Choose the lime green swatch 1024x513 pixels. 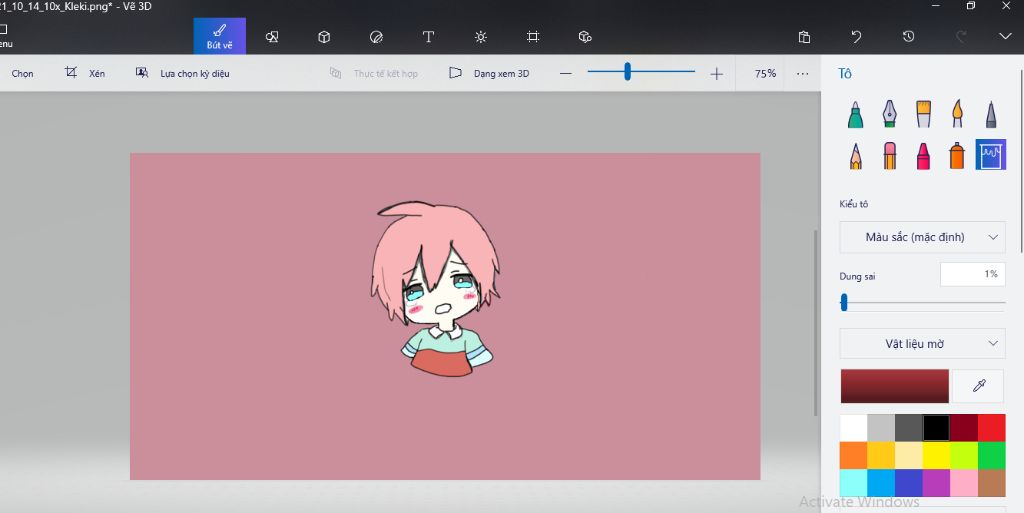point(964,456)
